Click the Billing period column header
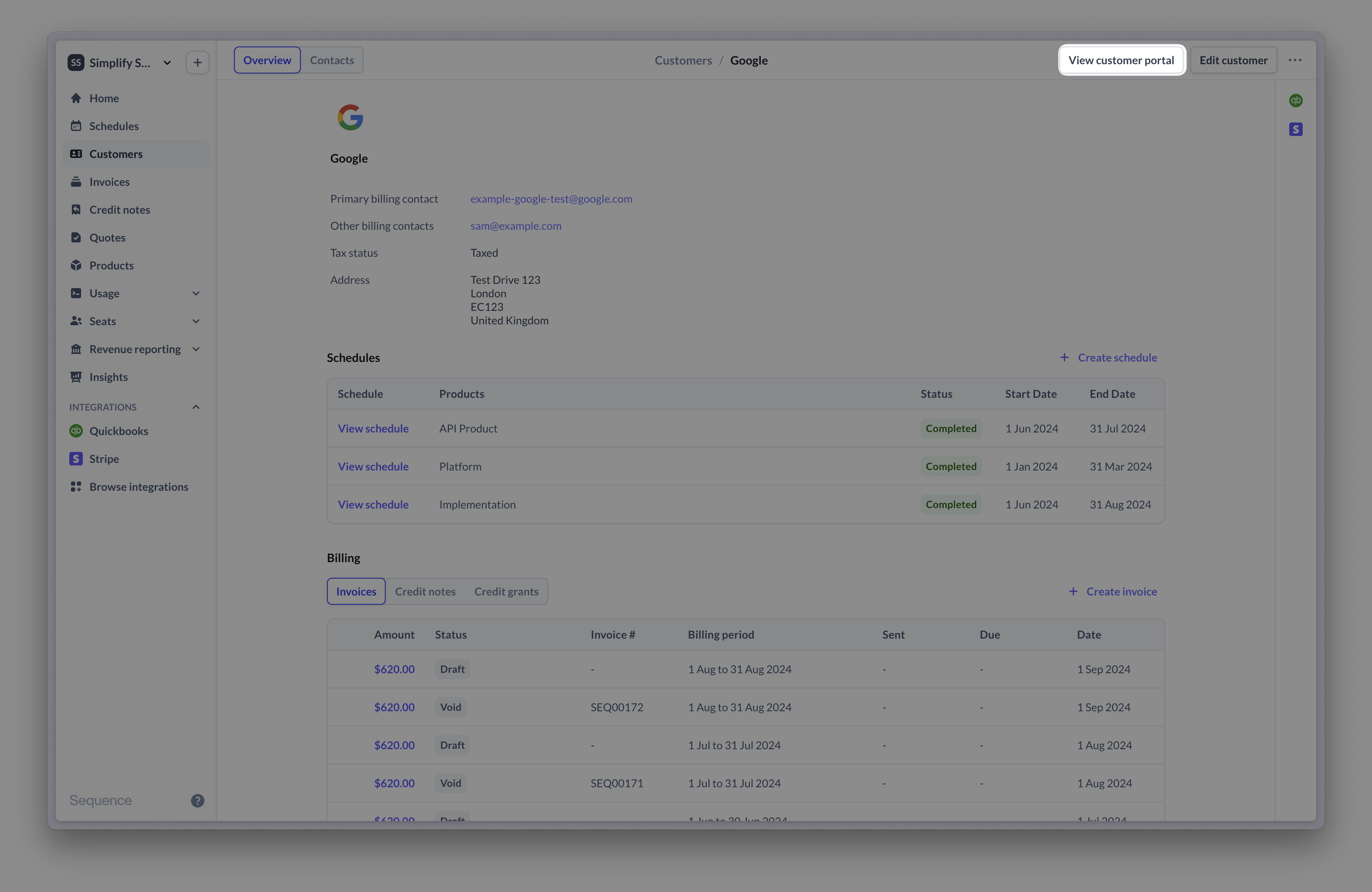 (721, 634)
